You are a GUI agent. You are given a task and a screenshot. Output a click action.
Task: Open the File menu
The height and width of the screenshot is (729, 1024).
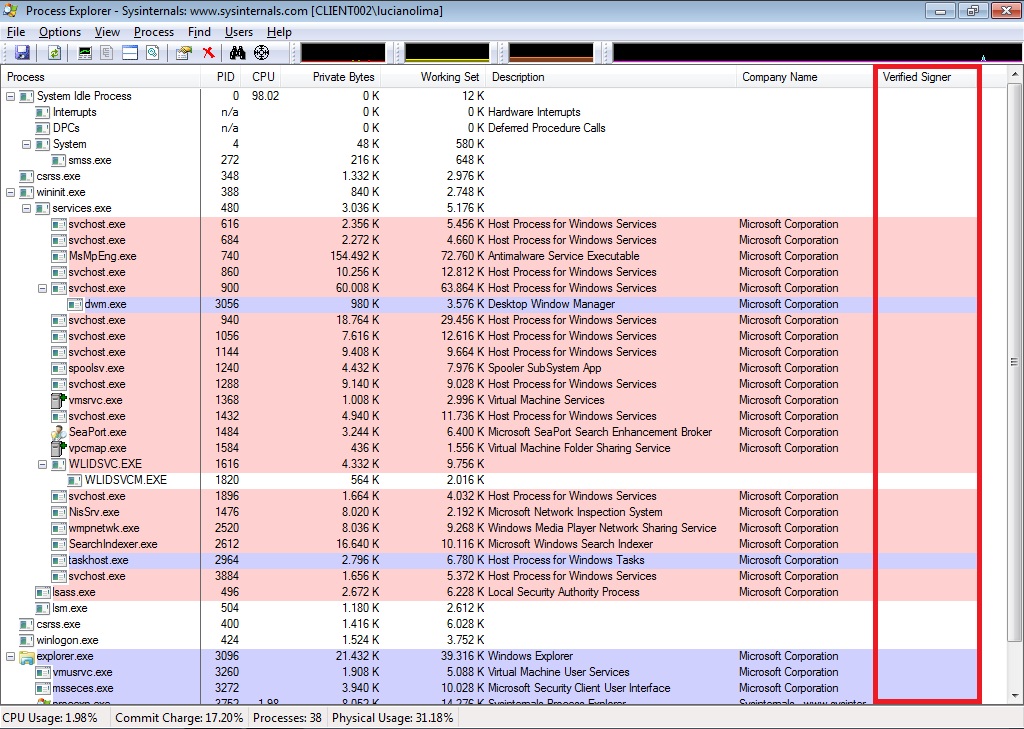tap(16, 32)
